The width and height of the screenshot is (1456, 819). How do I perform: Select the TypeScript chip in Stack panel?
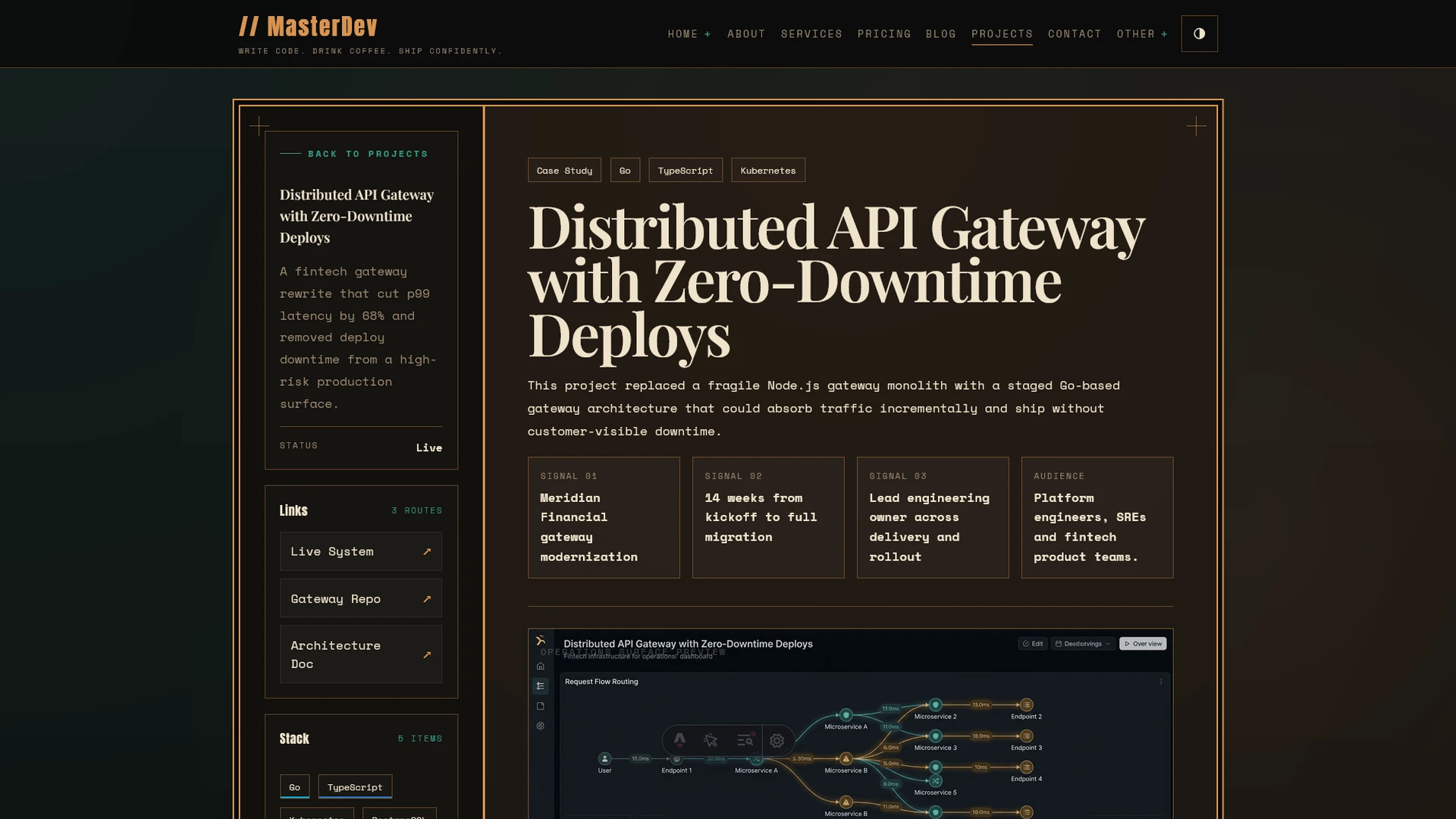pyautogui.click(x=355, y=786)
